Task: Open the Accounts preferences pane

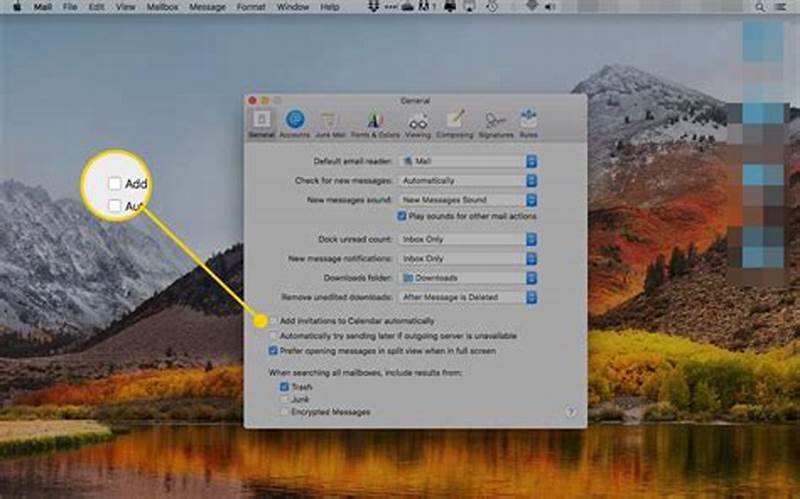Action: (x=294, y=124)
